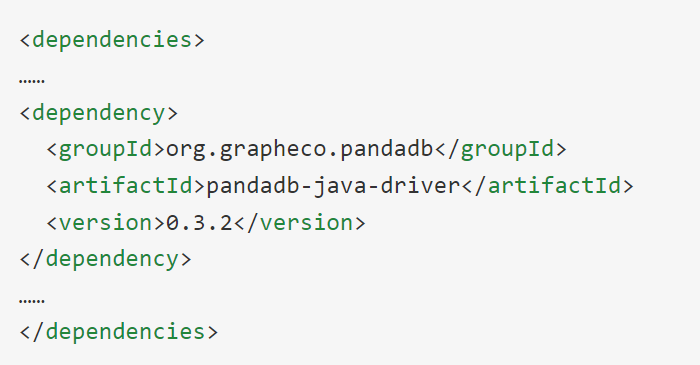Click the closing </version> tag
The width and height of the screenshot is (700, 365).
click(x=300, y=223)
